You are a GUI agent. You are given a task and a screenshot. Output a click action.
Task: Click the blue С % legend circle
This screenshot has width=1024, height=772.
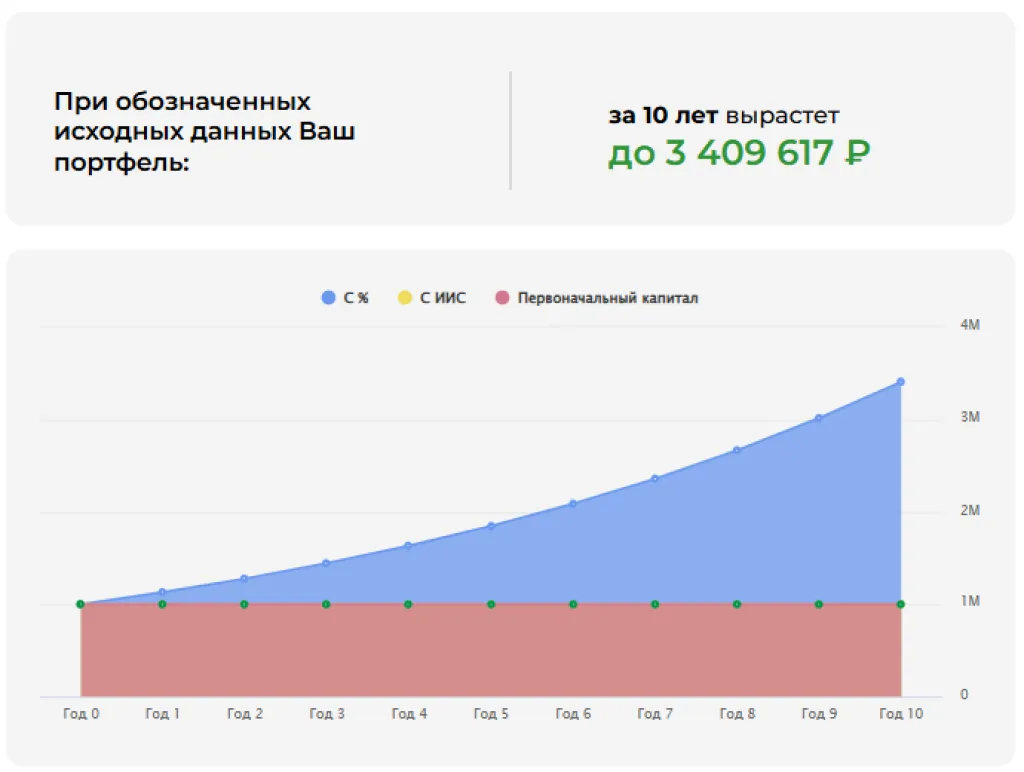[x=329, y=298]
